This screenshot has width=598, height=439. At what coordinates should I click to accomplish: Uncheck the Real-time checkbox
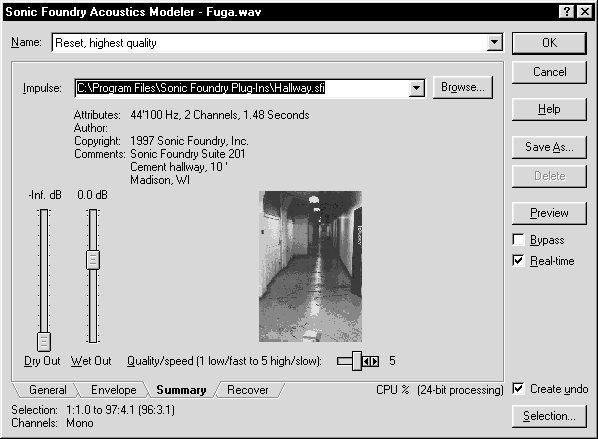[518, 261]
